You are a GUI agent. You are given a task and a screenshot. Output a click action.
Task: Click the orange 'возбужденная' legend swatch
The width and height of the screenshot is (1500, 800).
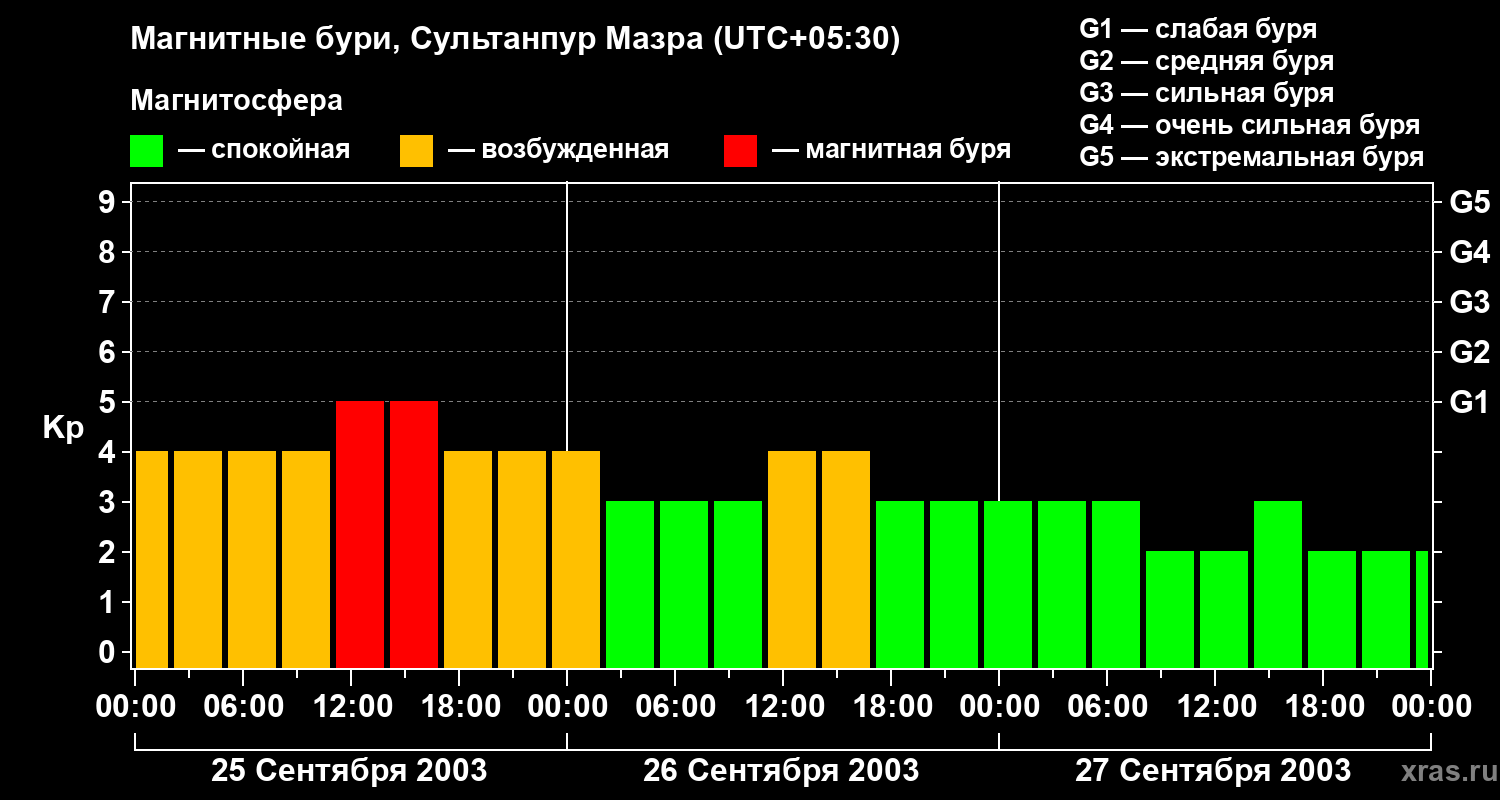[416, 151]
